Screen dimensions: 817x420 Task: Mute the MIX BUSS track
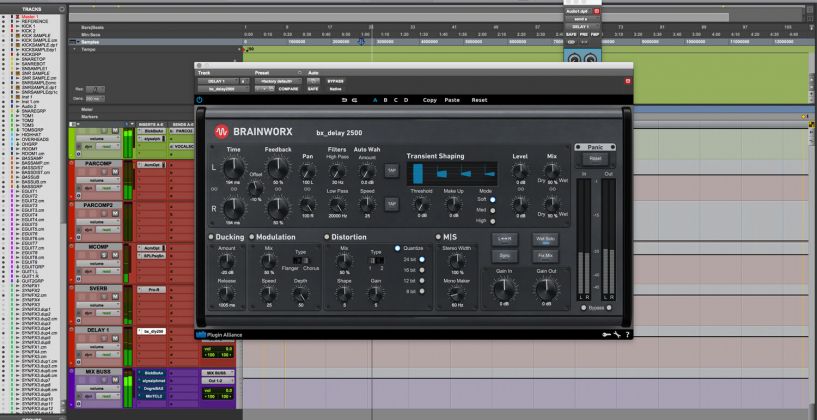(x=115, y=380)
